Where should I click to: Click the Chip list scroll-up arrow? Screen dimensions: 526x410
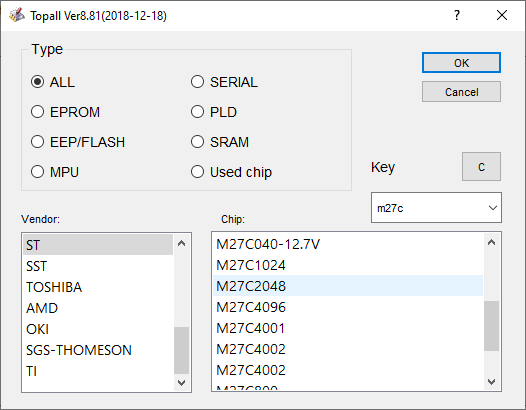click(x=491, y=242)
